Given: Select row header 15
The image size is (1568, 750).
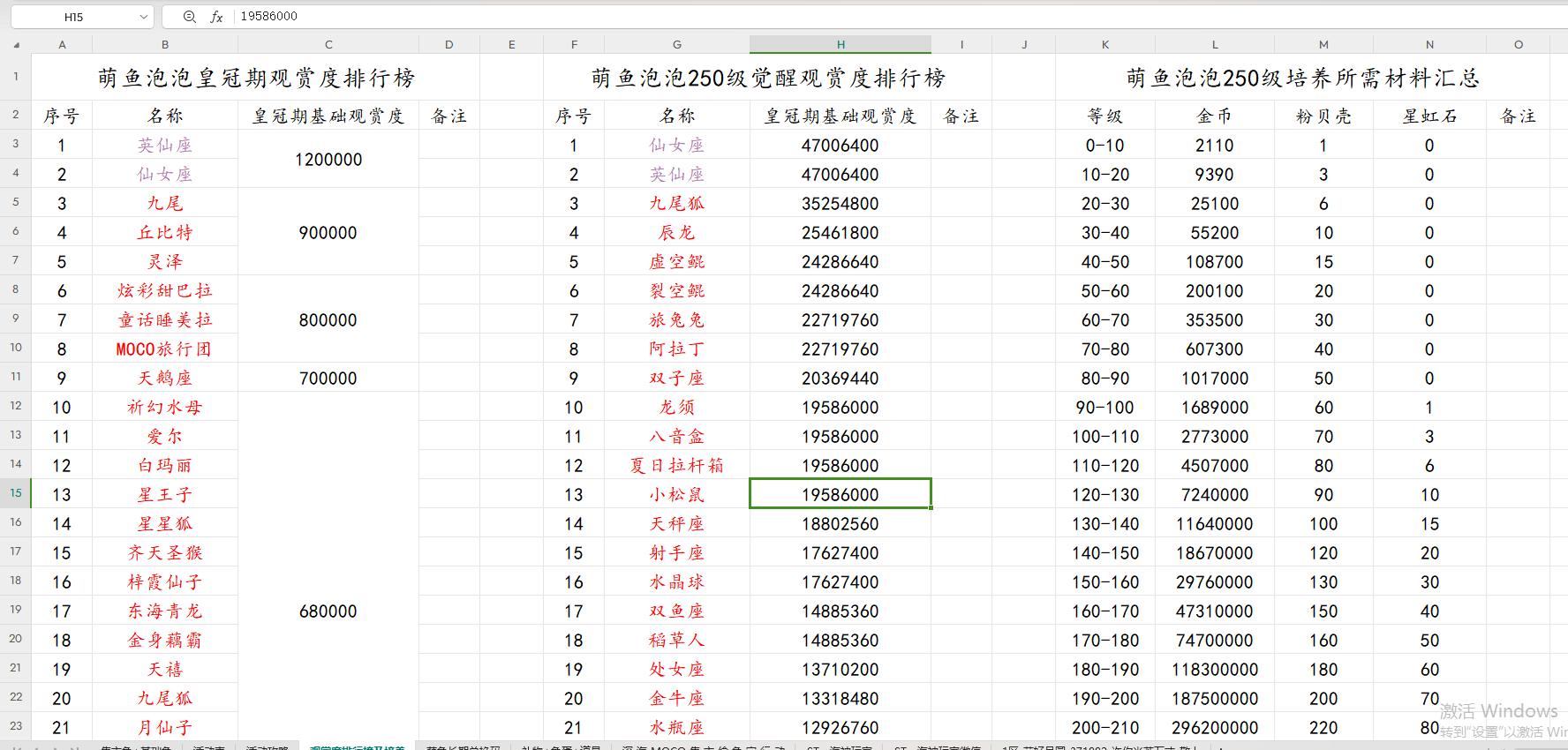Looking at the screenshot, I should coord(16,493).
